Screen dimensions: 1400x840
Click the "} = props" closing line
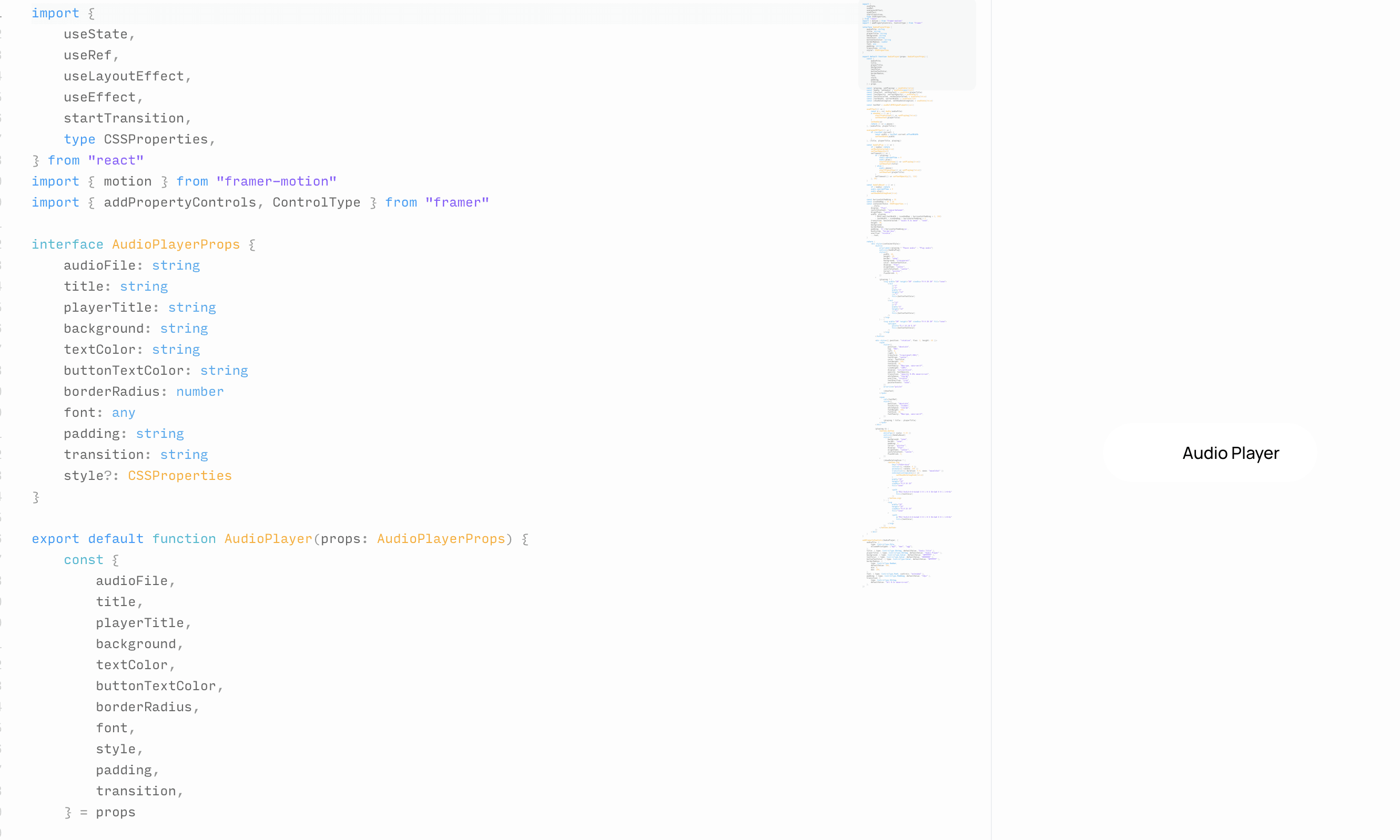99,812
